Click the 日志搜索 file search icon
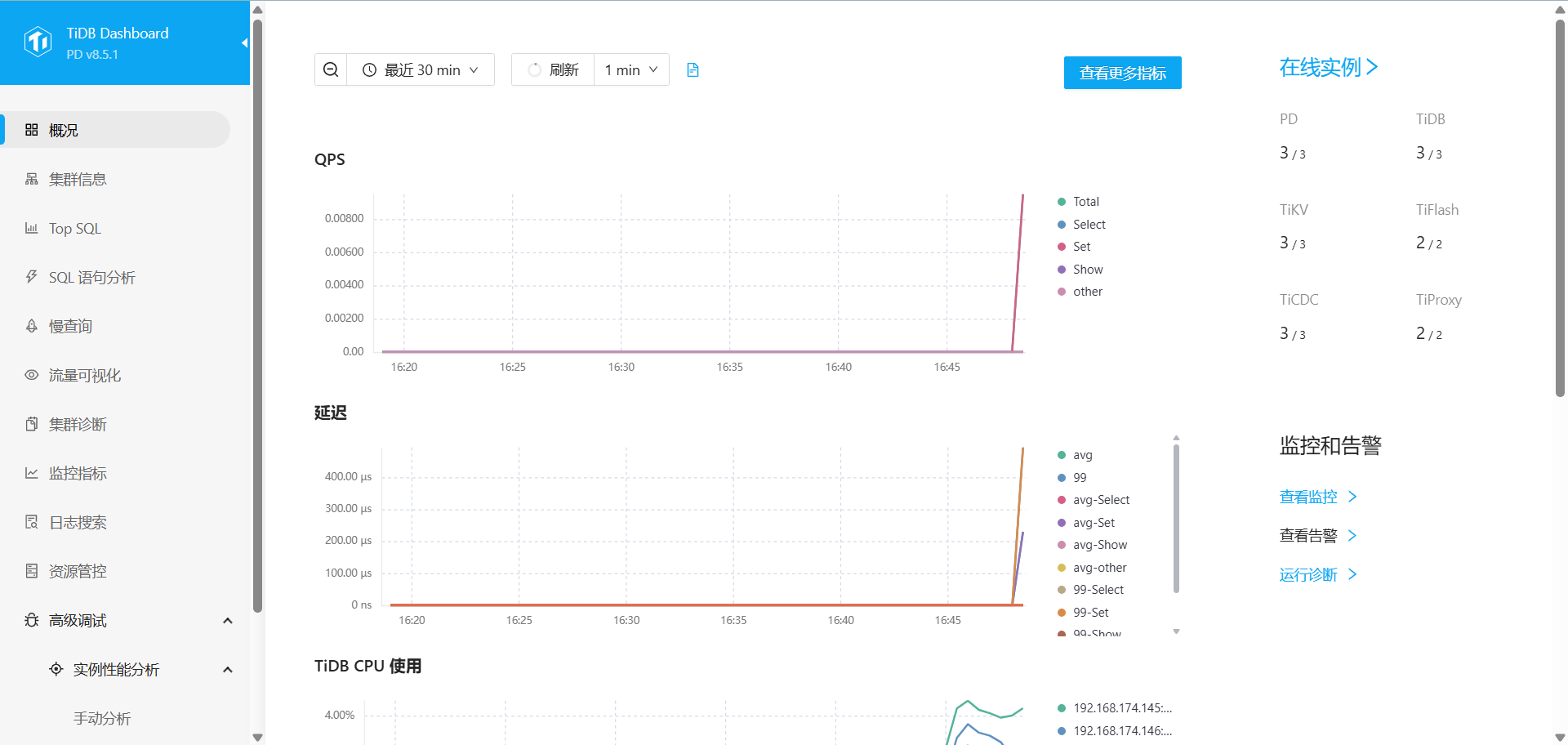Screen dimensions: 1568x745 click(32, 522)
